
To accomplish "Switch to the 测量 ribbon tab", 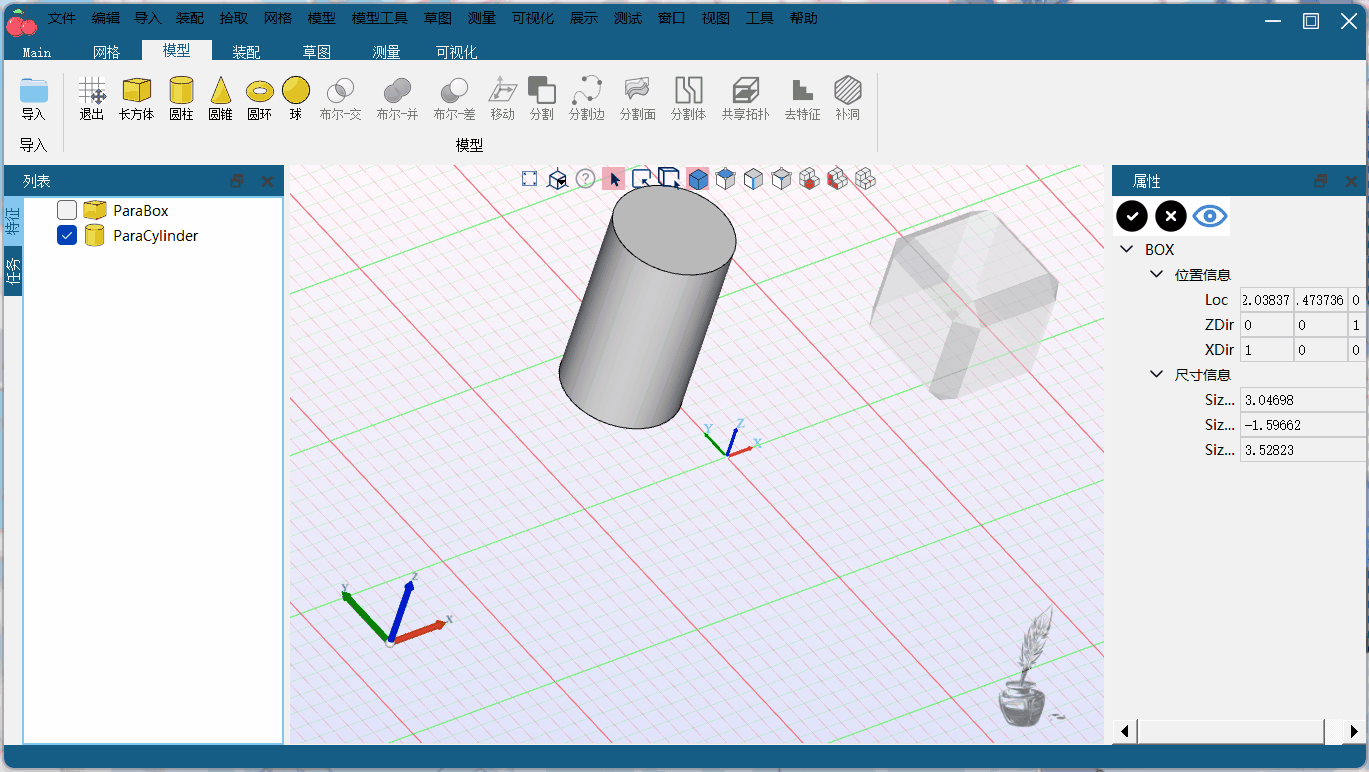I will click(x=386, y=52).
